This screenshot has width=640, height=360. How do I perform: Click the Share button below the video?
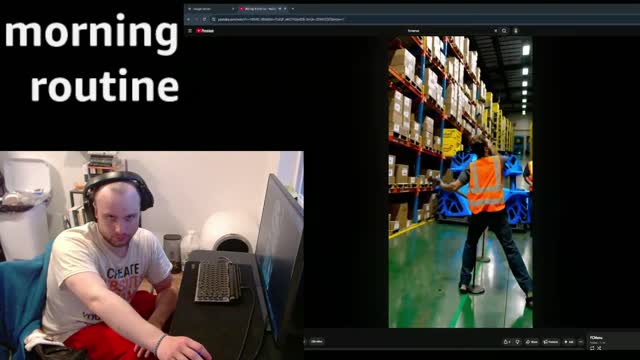pyautogui.click(x=532, y=342)
